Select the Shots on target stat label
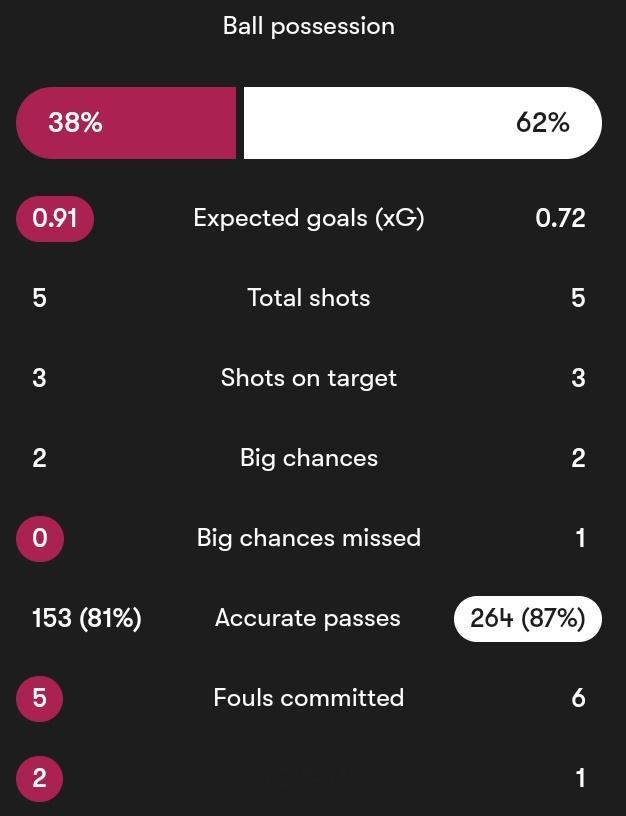This screenshot has height=816, width=626. click(x=309, y=378)
